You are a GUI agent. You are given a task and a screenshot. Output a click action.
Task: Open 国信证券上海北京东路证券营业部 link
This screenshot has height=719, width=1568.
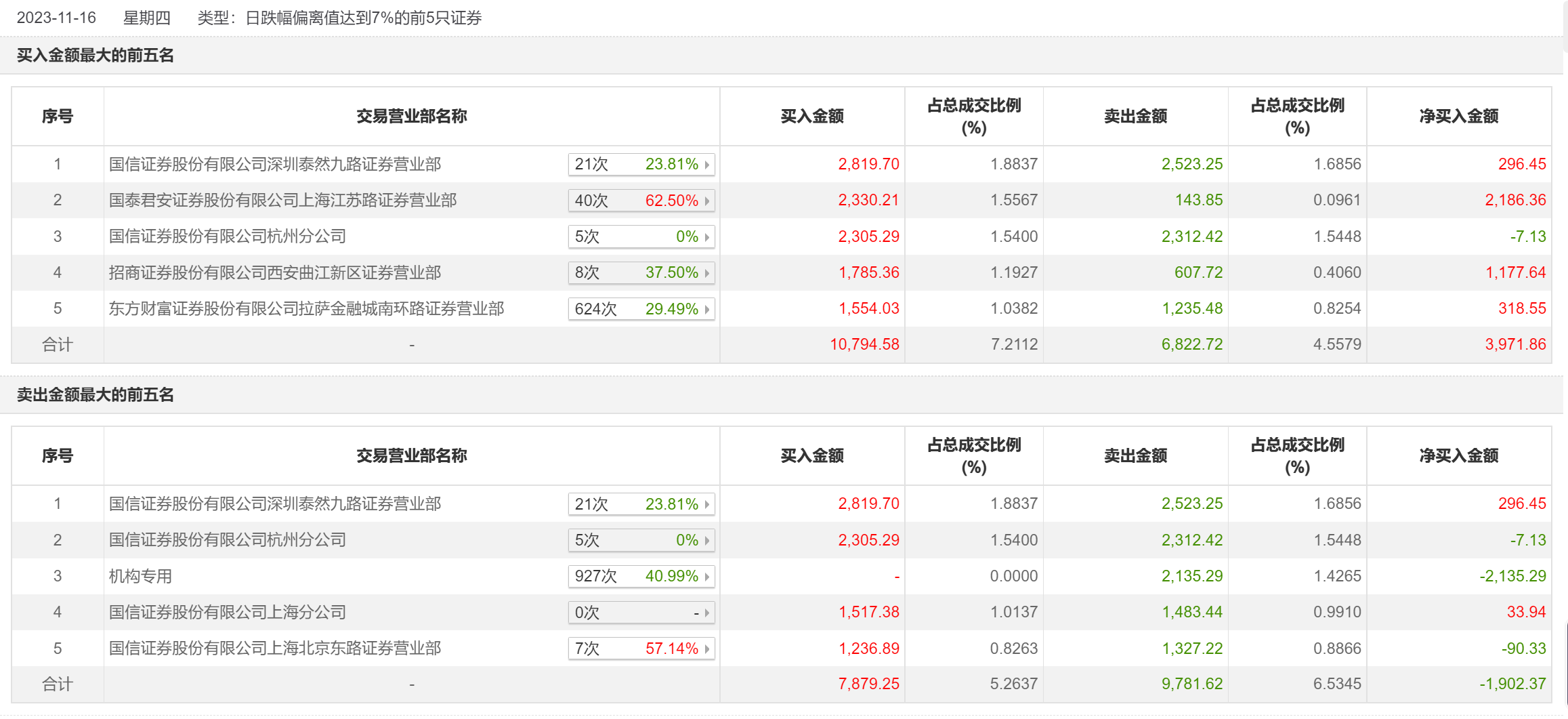click(275, 649)
